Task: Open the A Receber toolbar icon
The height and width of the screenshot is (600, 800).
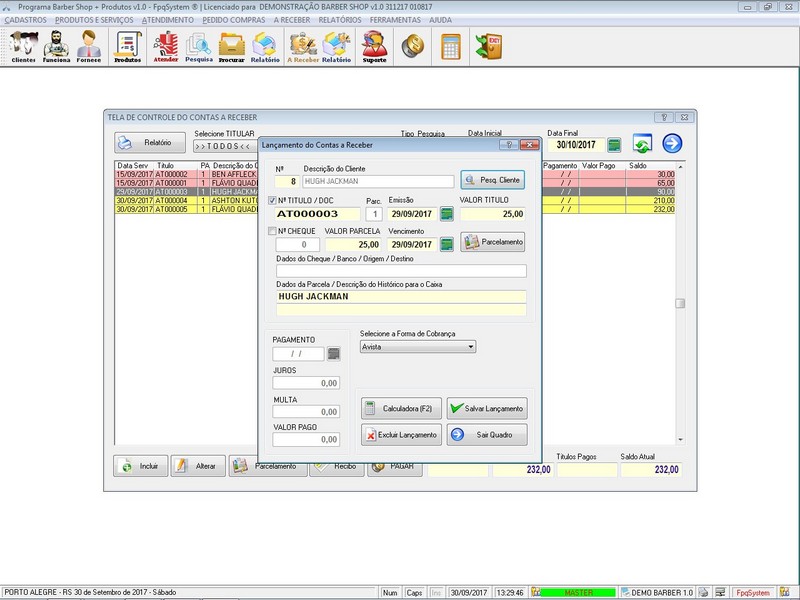Action: coord(303,46)
